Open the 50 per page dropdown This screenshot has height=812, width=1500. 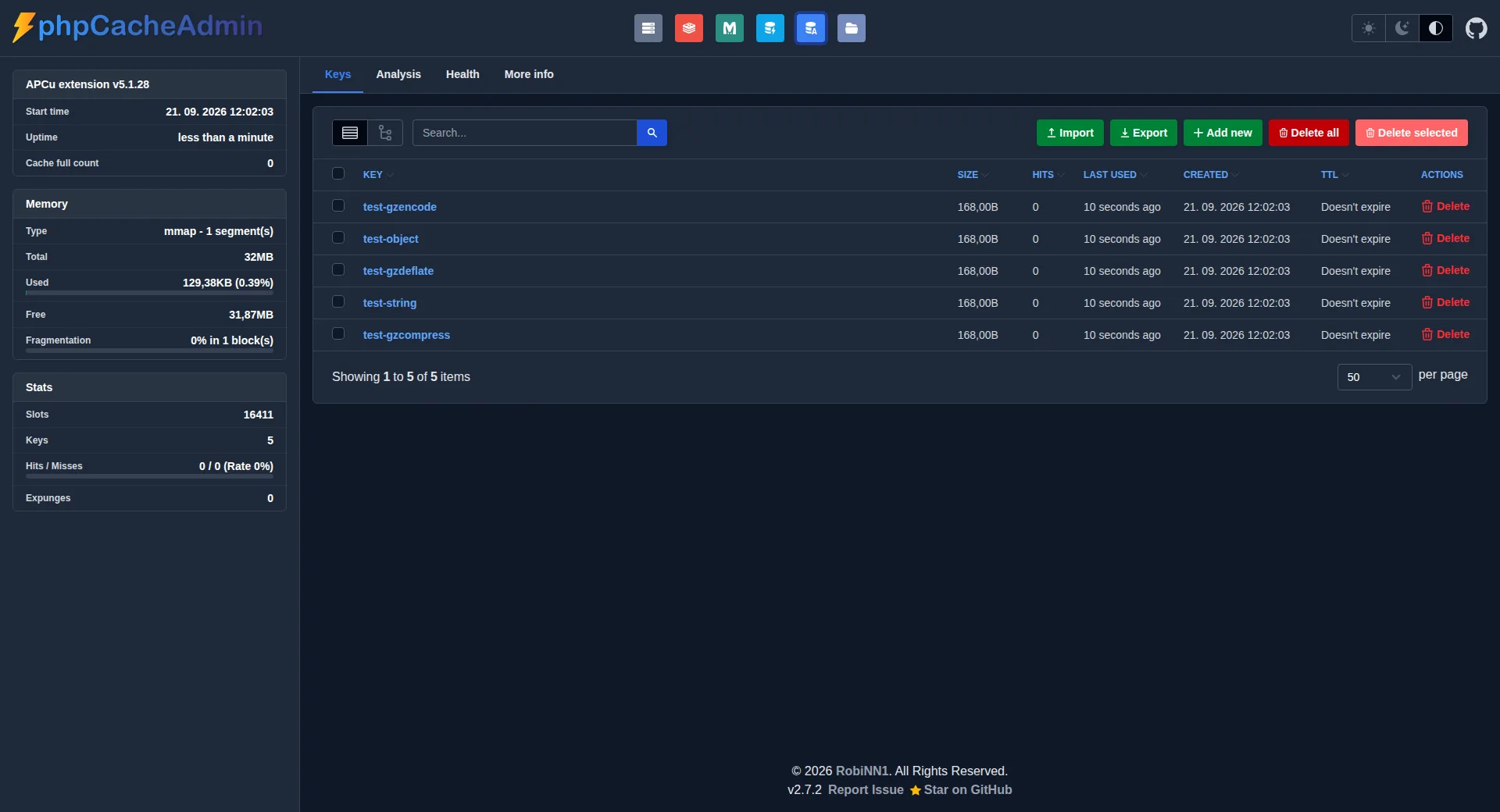(x=1374, y=377)
